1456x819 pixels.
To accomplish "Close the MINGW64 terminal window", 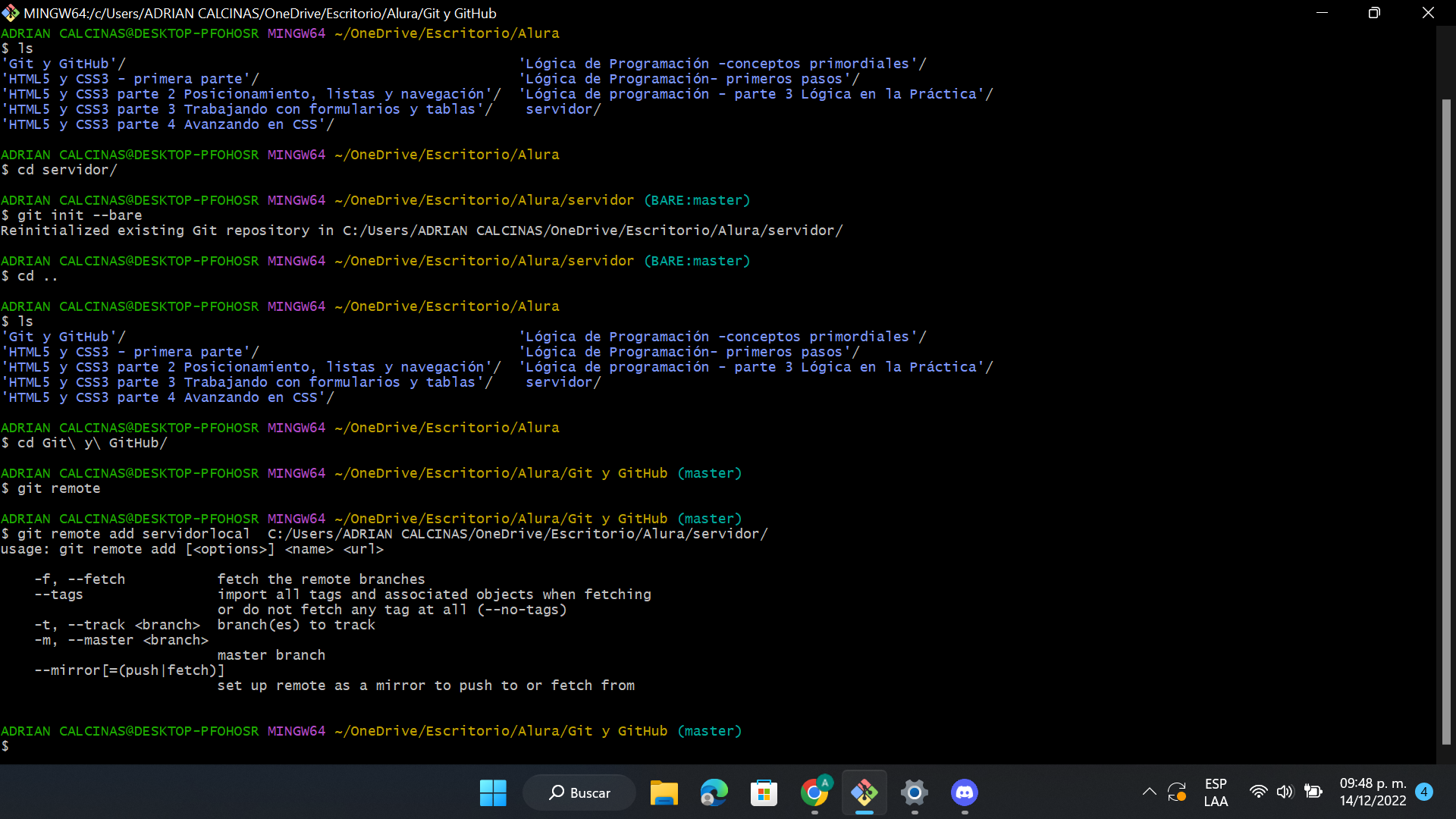I will (1428, 13).
